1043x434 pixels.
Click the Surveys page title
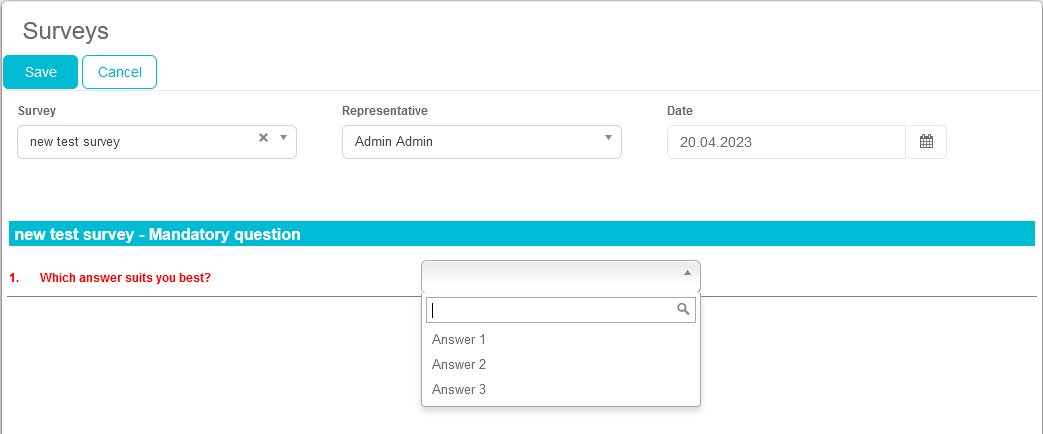[66, 31]
